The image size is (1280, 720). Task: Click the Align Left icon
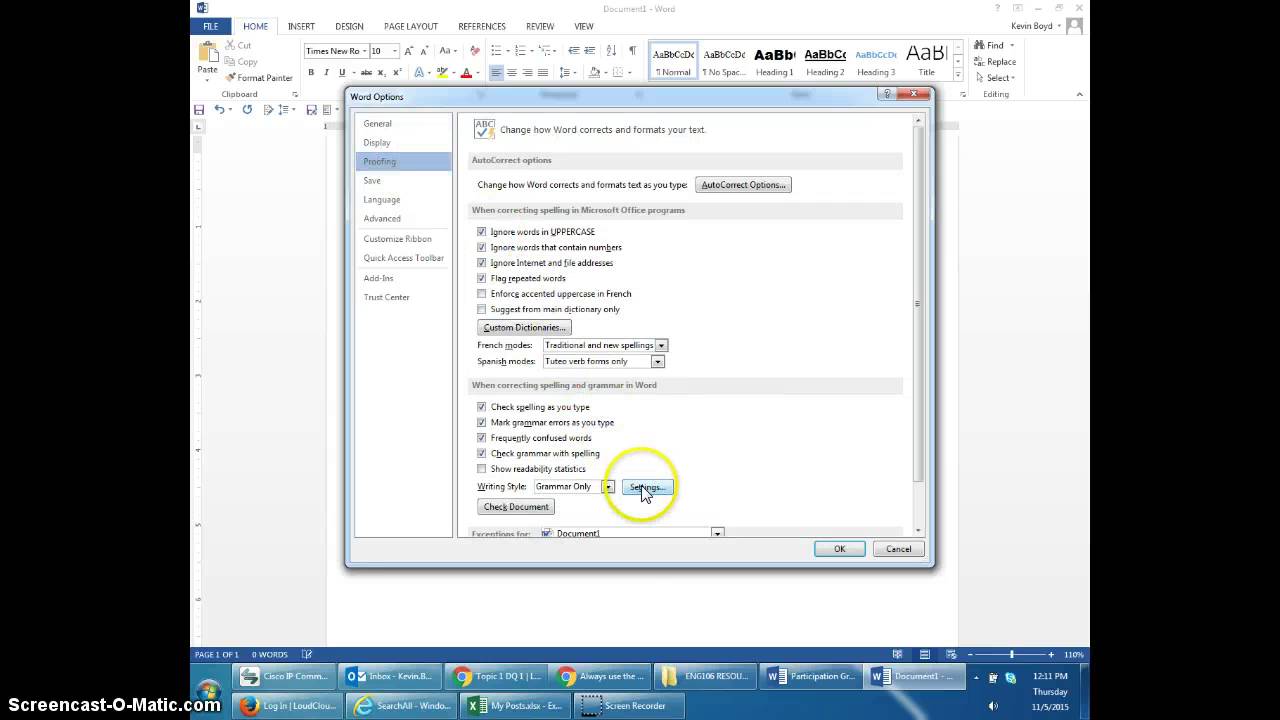[496, 72]
